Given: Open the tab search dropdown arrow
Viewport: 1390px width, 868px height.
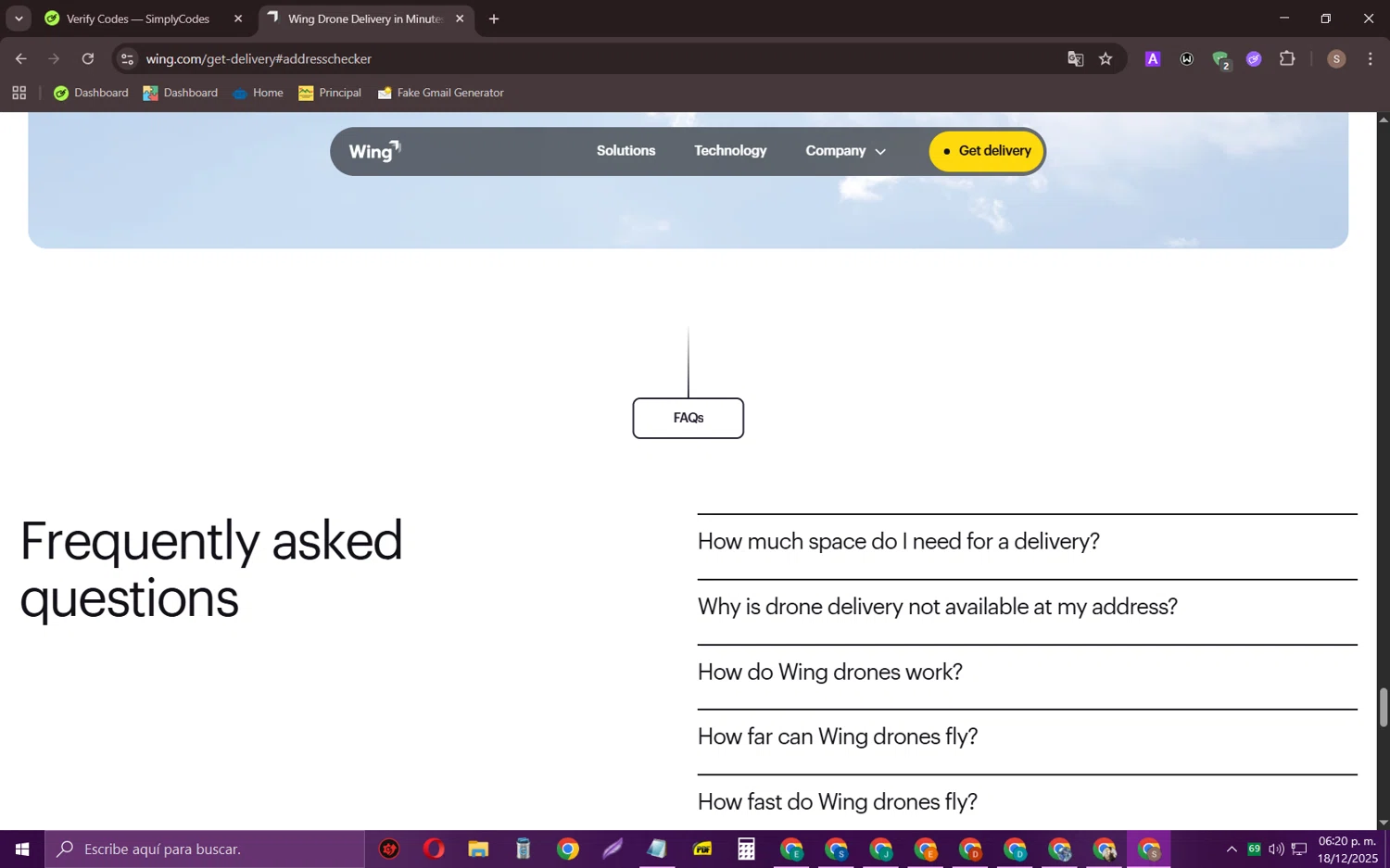Looking at the screenshot, I should coord(19,19).
